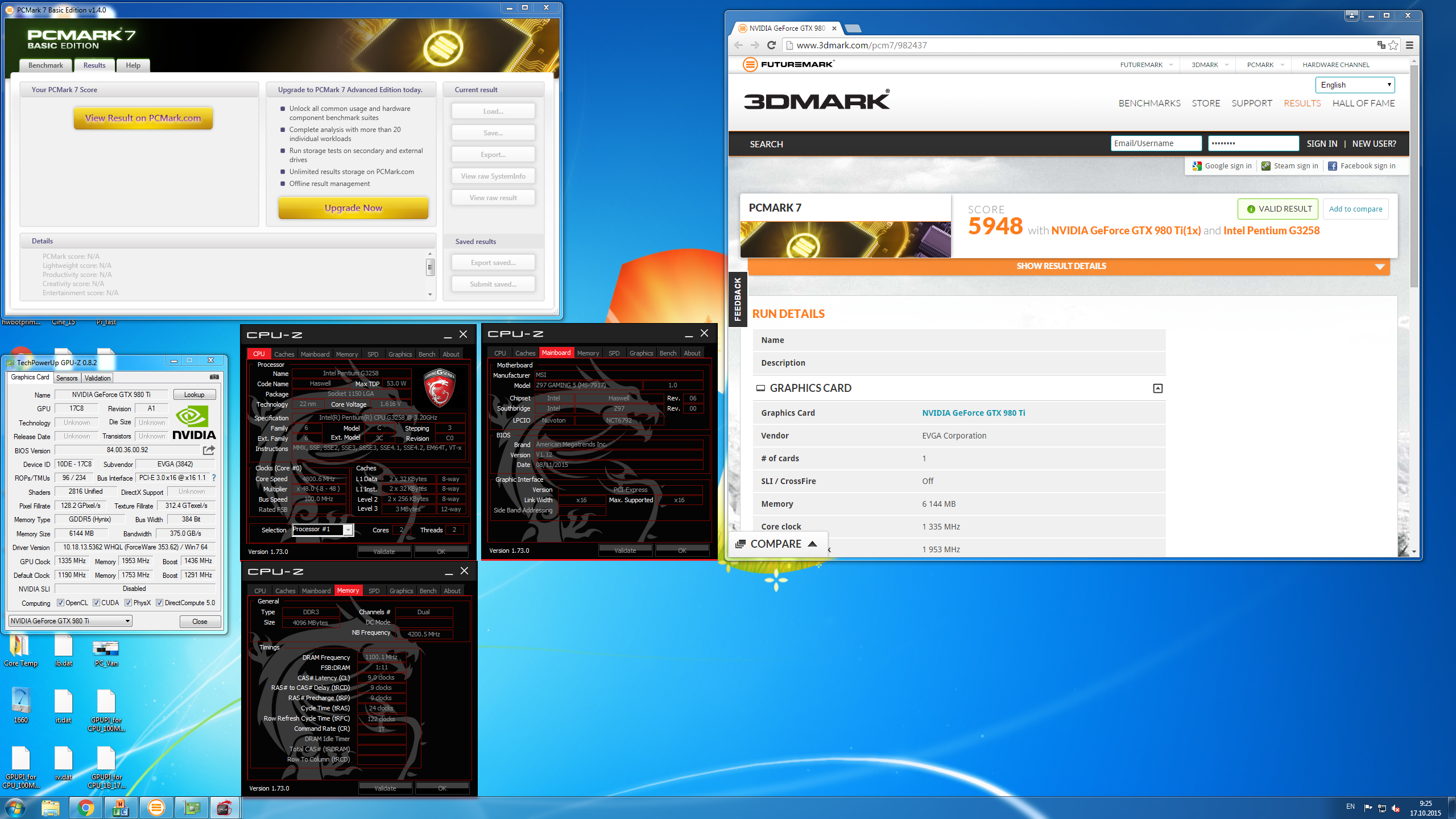The image size is (1456, 819).
Task: Click the Bus Interface question mark icon
Action: click(214, 478)
